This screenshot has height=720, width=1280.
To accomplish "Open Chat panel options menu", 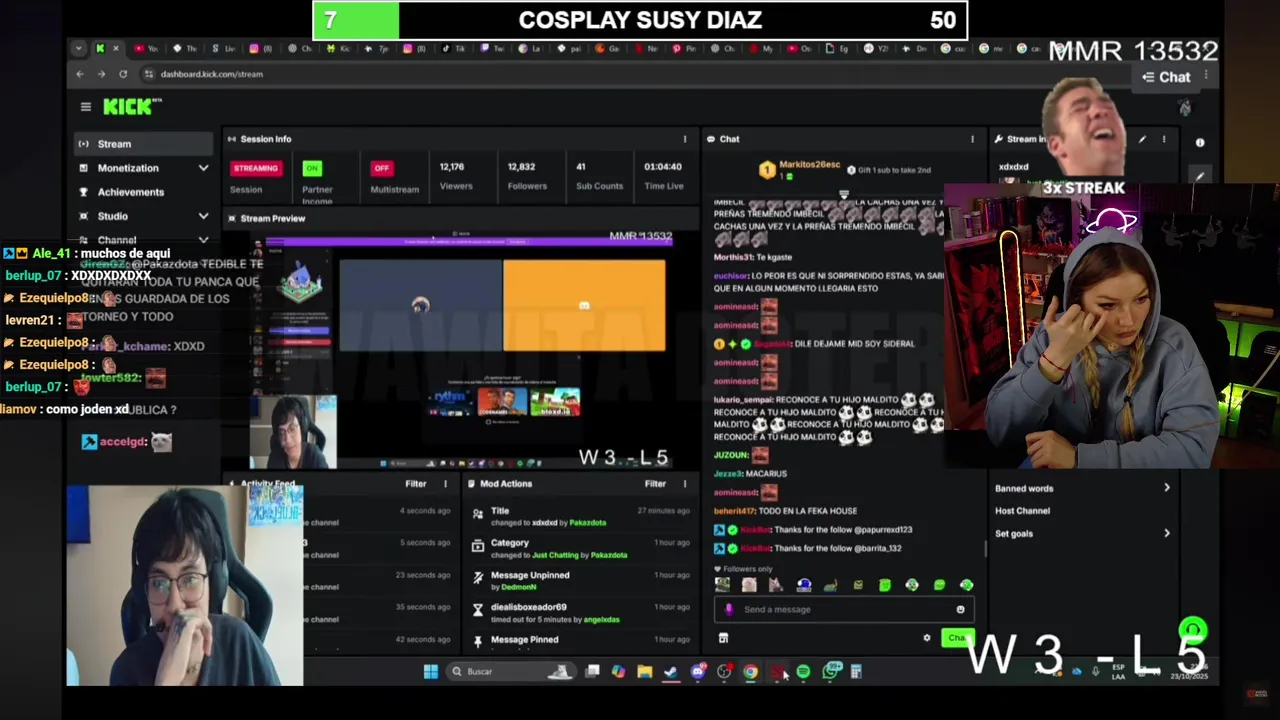I will point(972,139).
